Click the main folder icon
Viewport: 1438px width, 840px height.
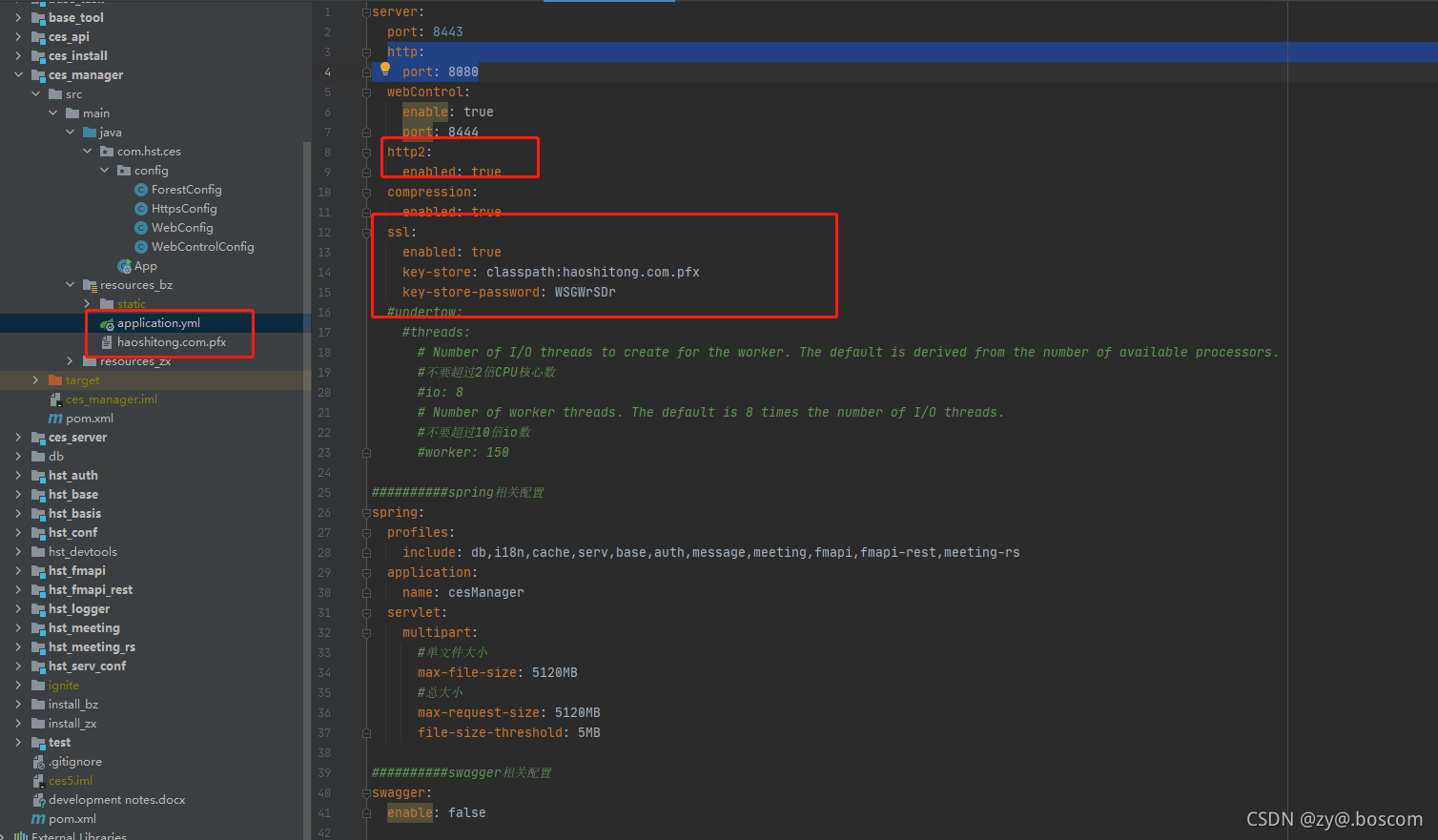pyautogui.click(x=72, y=113)
